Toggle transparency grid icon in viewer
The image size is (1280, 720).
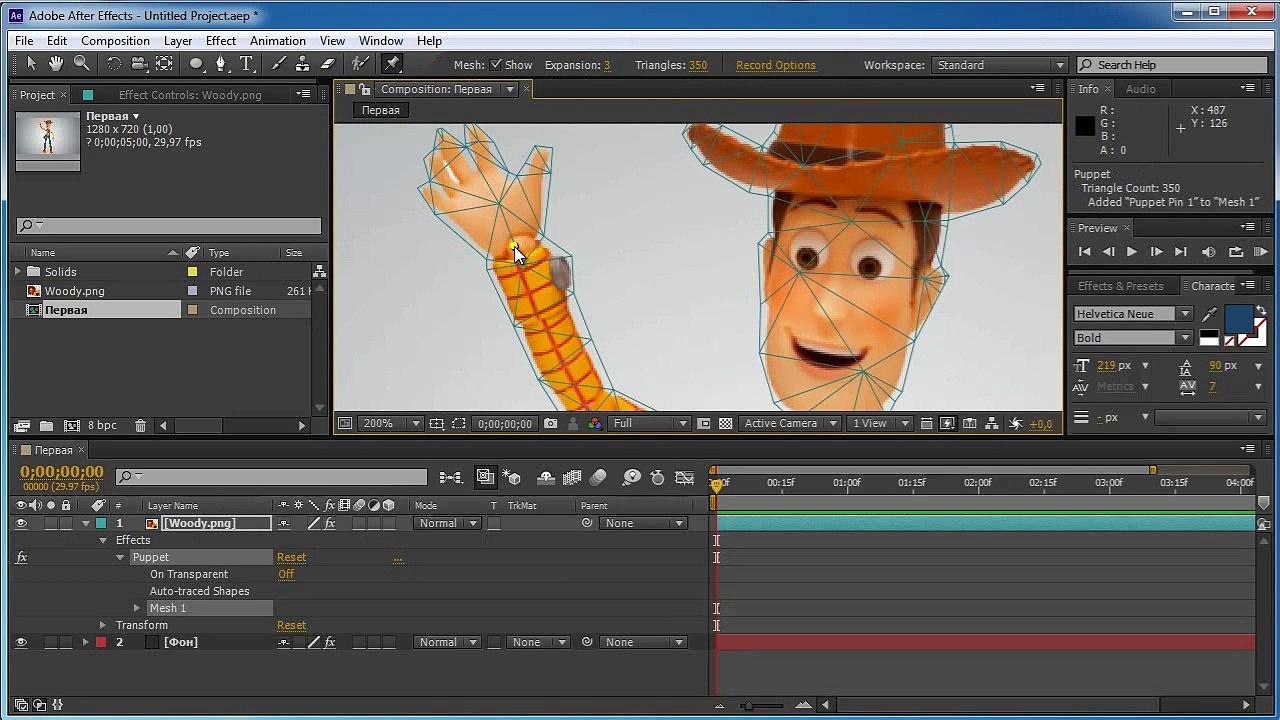pyautogui.click(x=726, y=424)
